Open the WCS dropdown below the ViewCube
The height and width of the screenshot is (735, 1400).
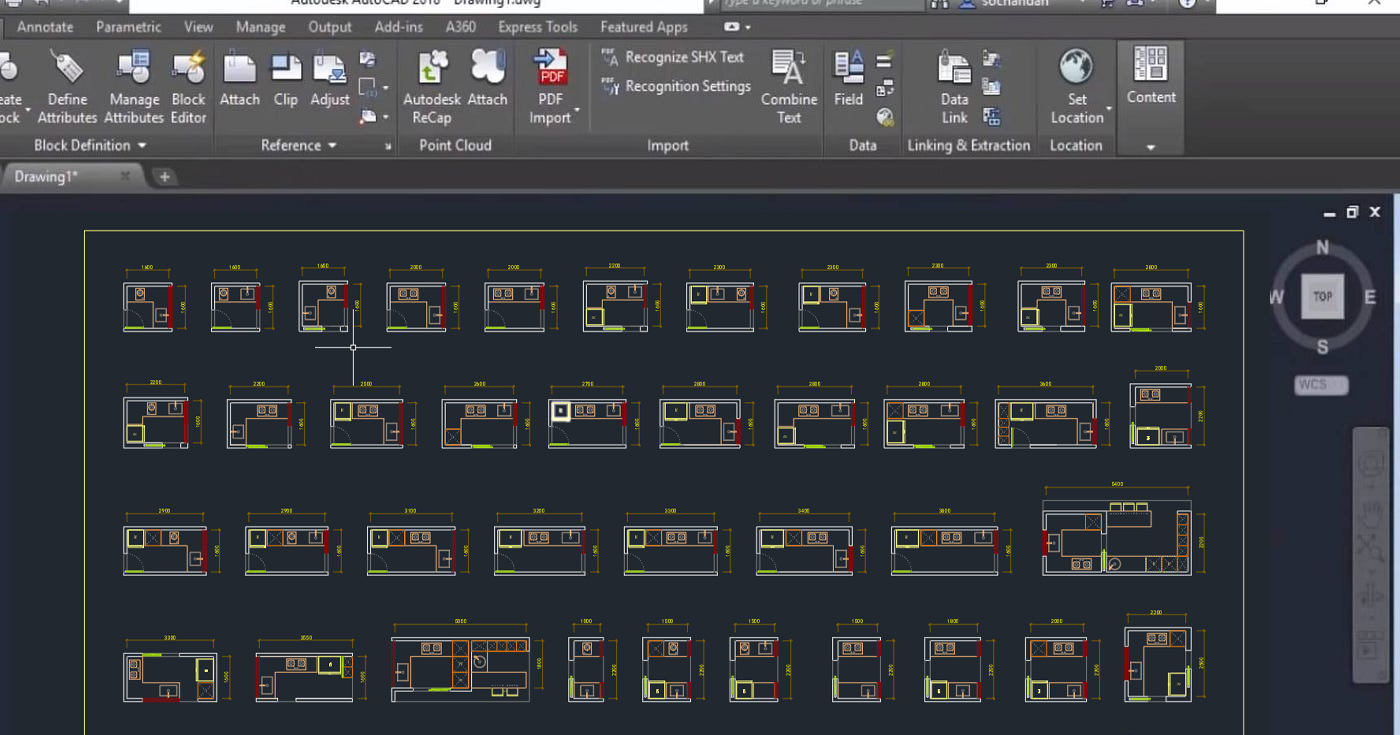[1321, 384]
